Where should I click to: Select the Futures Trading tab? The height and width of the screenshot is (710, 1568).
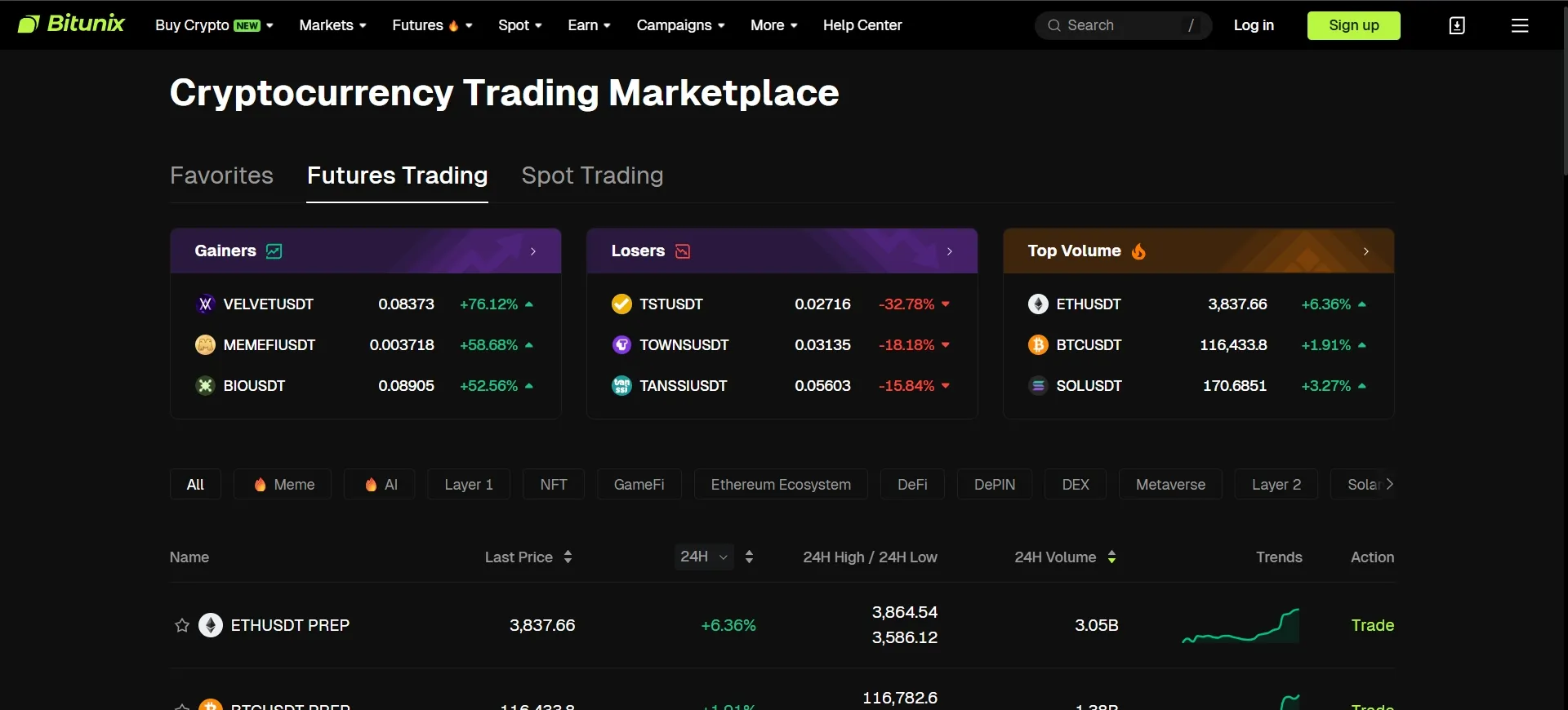click(x=397, y=175)
